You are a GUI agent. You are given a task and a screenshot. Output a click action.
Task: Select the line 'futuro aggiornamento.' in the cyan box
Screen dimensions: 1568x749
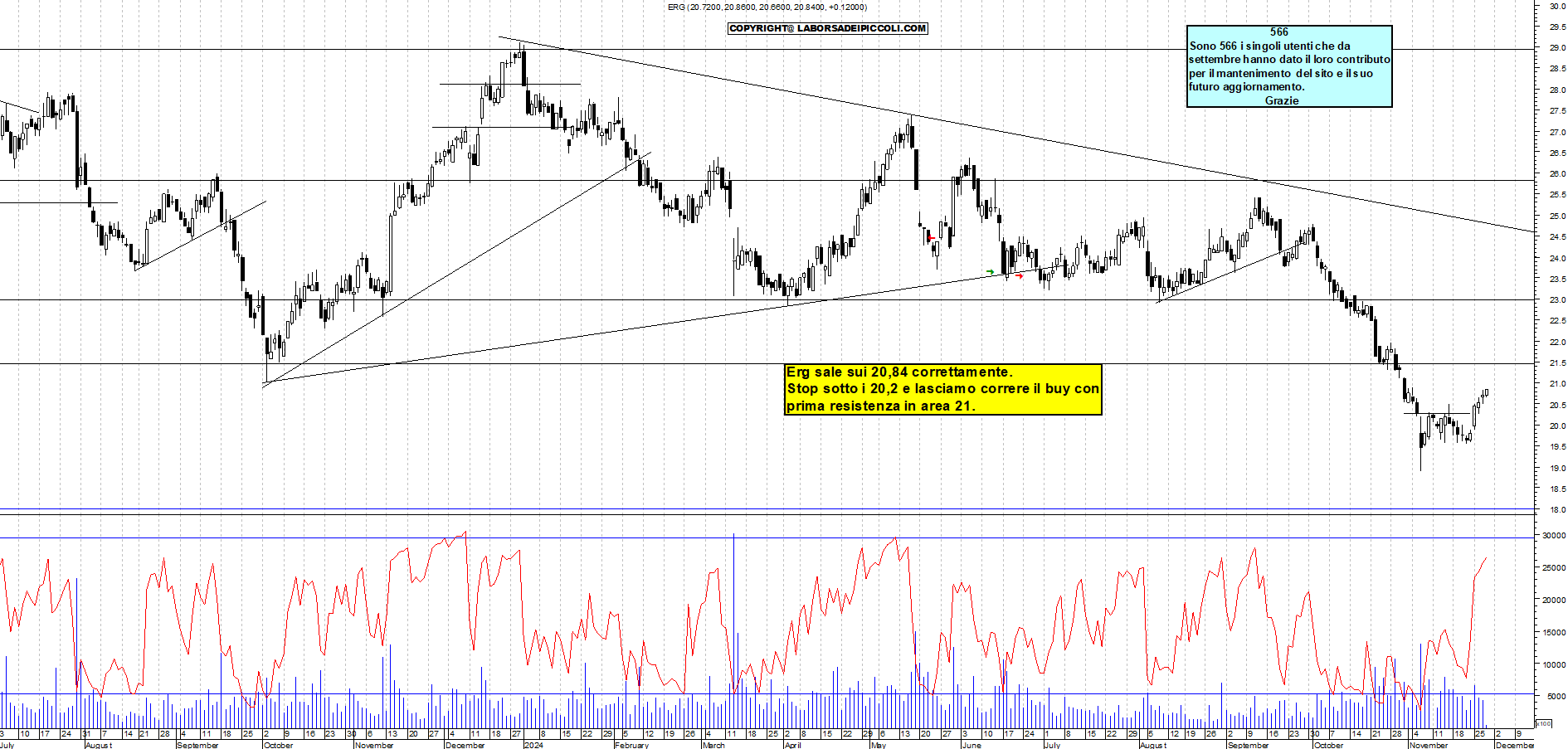(x=1247, y=86)
